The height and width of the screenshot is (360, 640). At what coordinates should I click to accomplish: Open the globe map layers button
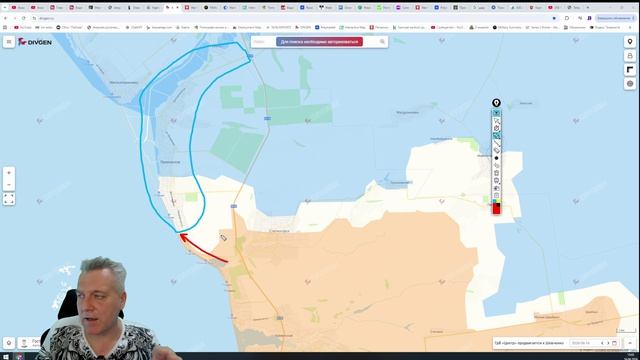pos(630,84)
